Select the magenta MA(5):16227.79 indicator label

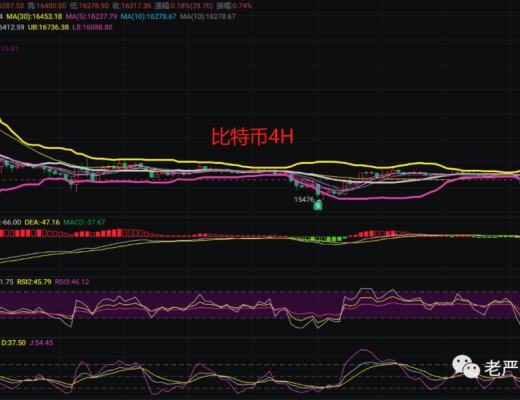(x=92, y=16)
